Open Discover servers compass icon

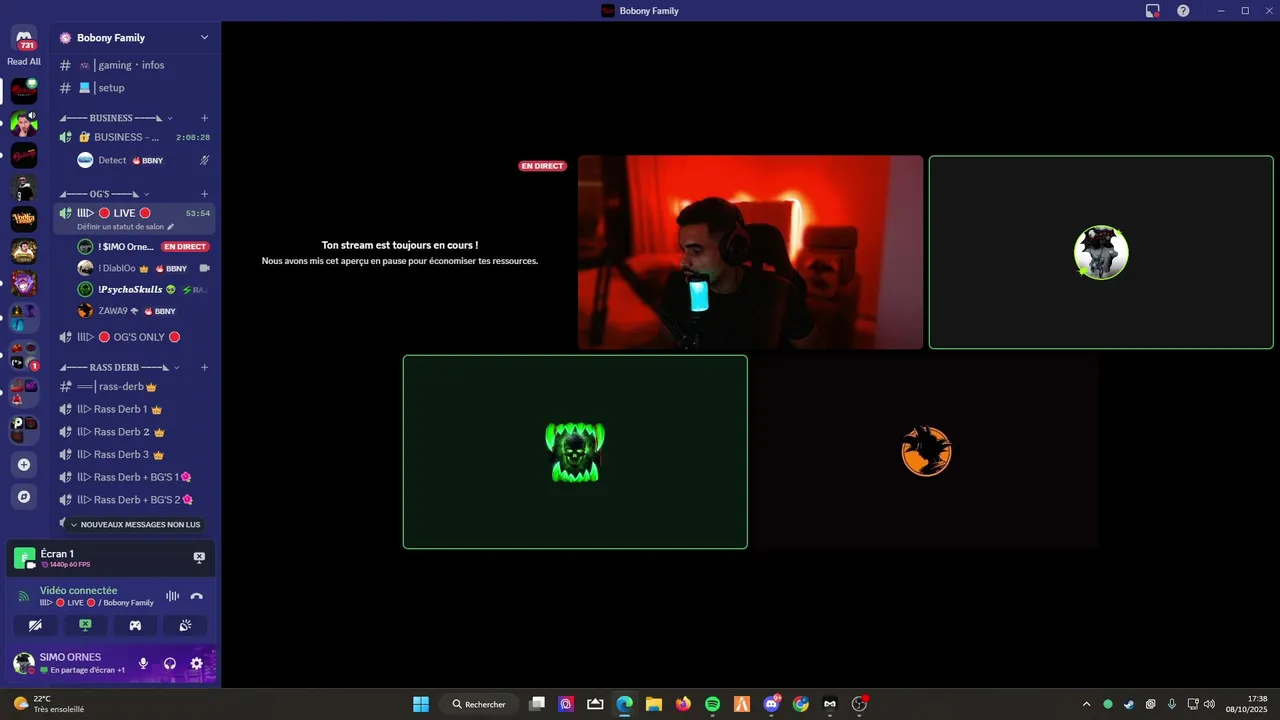[24, 496]
